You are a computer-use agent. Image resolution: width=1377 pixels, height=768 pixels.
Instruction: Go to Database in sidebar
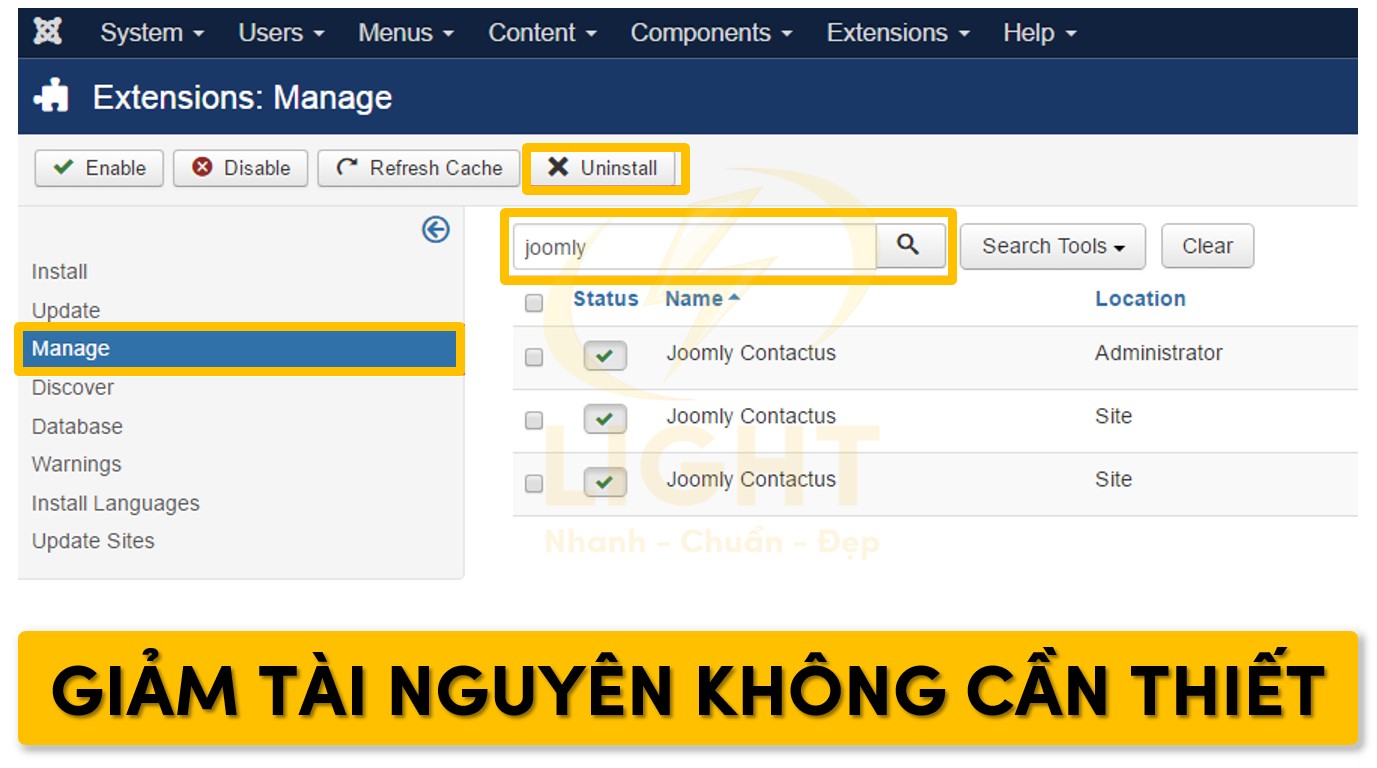pyautogui.click(x=77, y=427)
